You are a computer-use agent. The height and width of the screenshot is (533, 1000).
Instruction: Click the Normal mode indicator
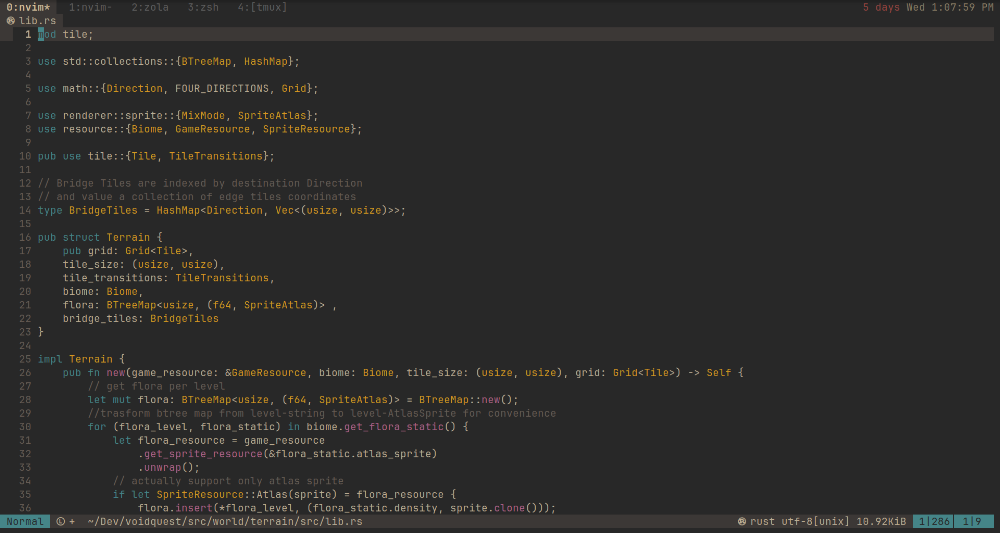pos(25,522)
